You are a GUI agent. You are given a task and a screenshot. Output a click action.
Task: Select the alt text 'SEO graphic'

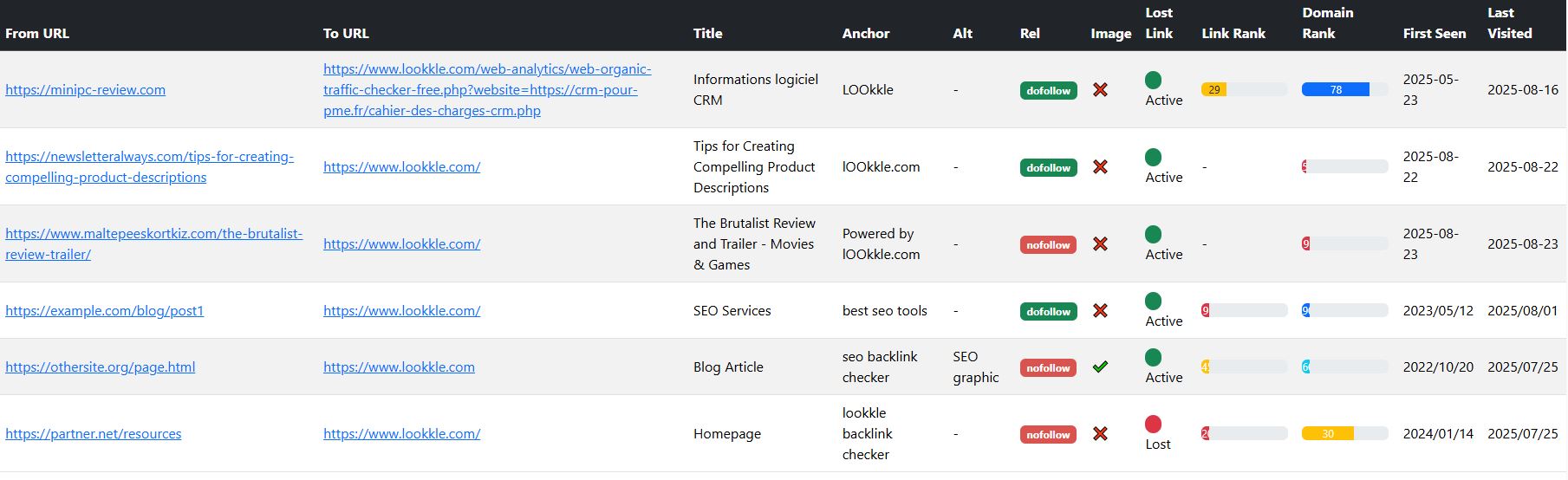point(976,366)
